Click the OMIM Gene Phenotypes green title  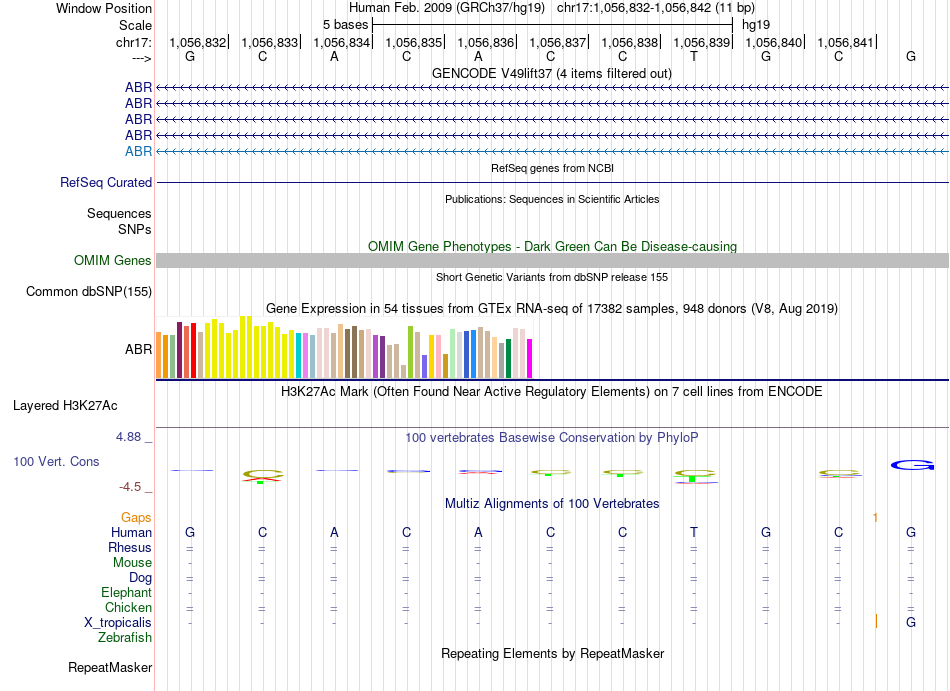click(552, 246)
